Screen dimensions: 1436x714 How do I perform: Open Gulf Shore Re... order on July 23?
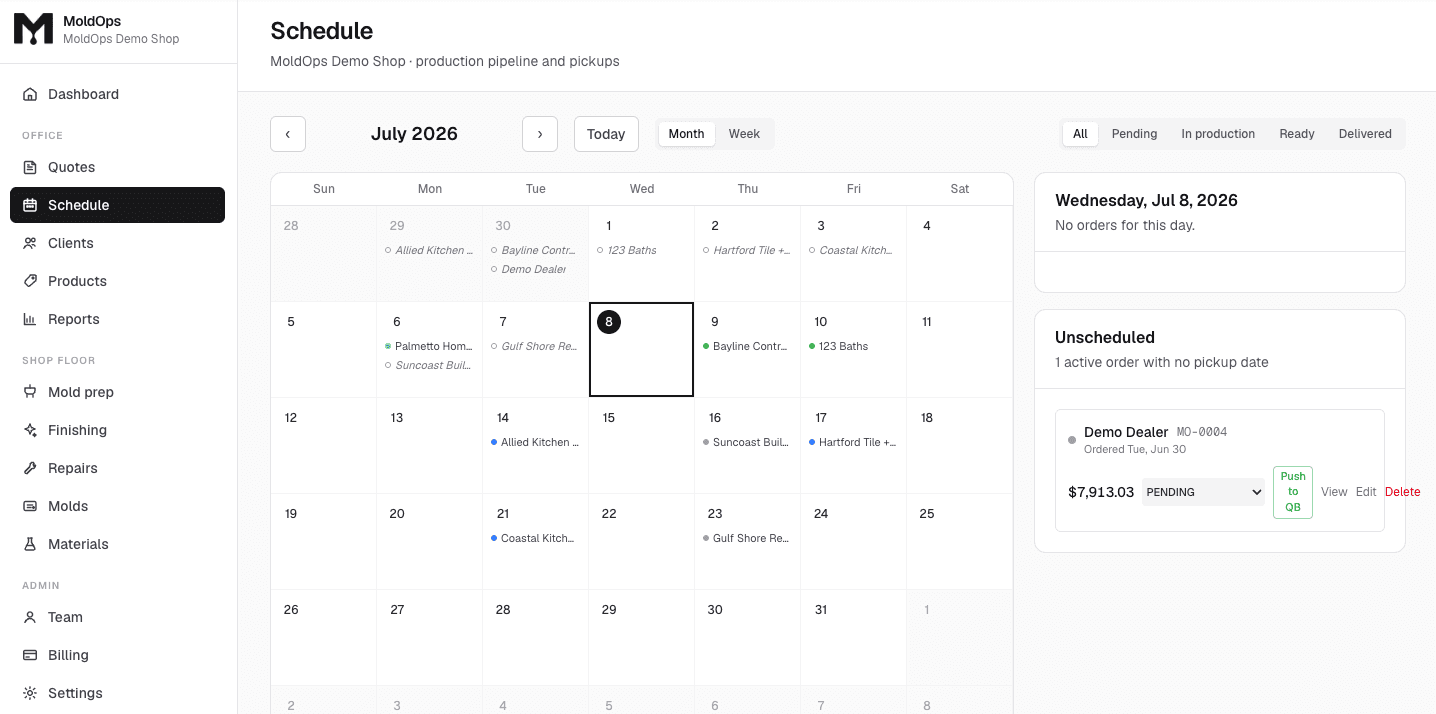747,538
